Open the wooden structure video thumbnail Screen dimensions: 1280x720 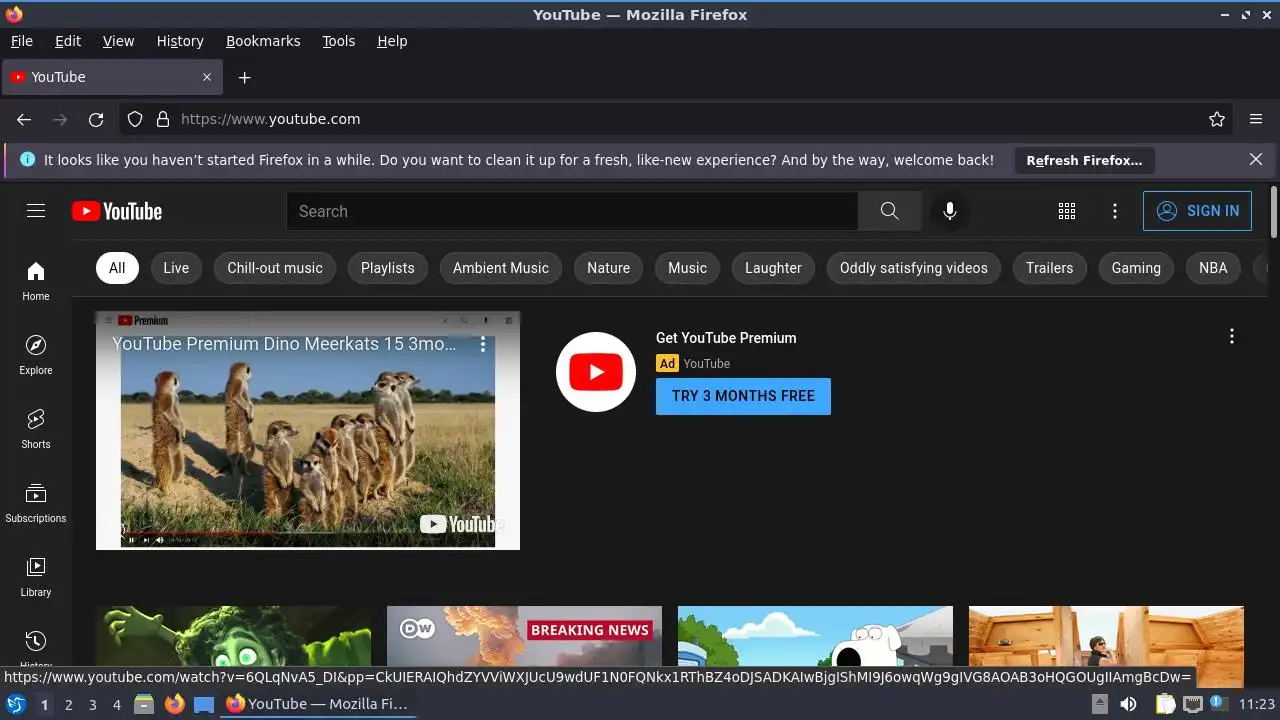(x=1106, y=636)
